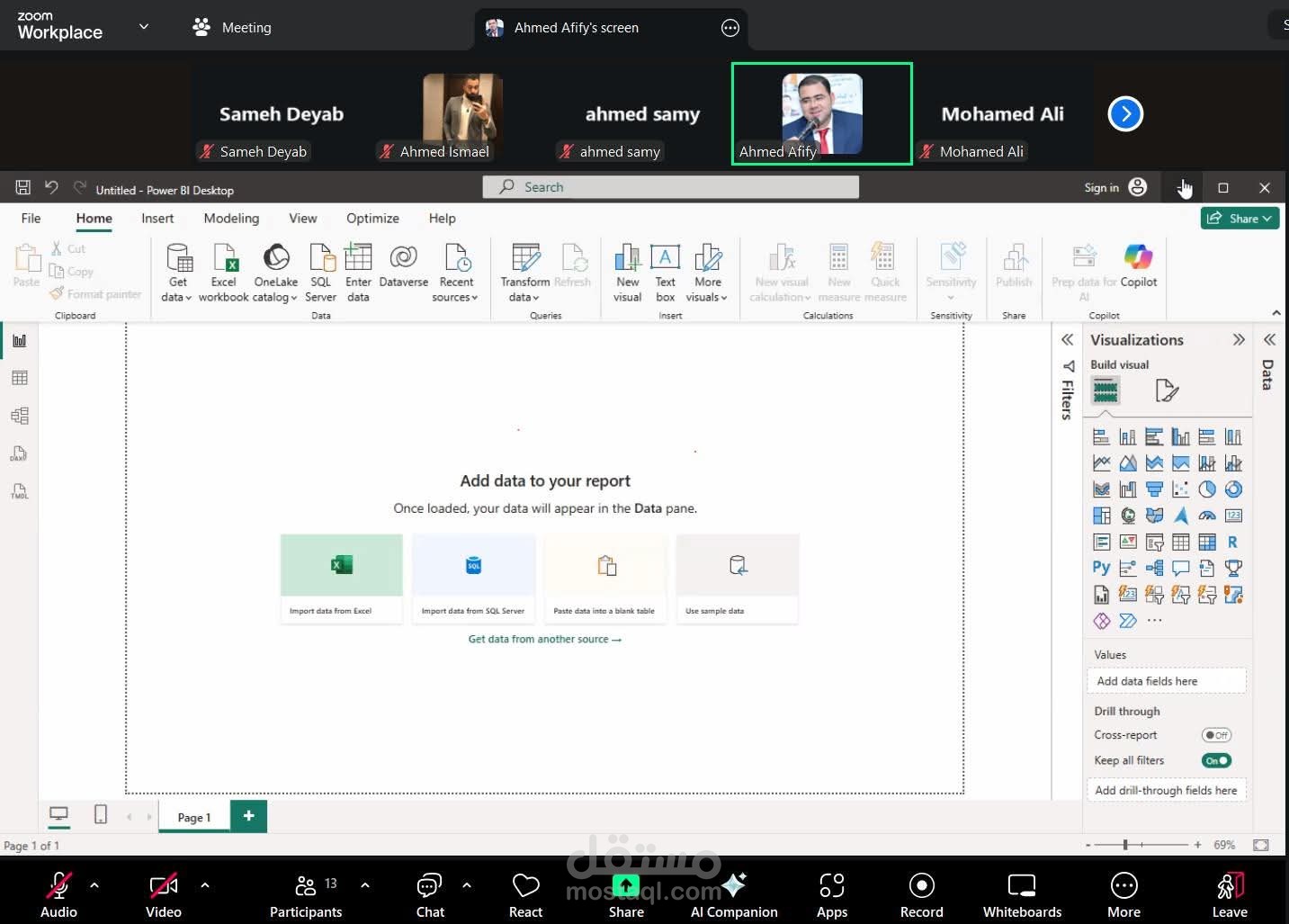The width and height of the screenshot is (1289, 924).
Task: Open Model view in left sidebar
Action: [x=20, y=416]
